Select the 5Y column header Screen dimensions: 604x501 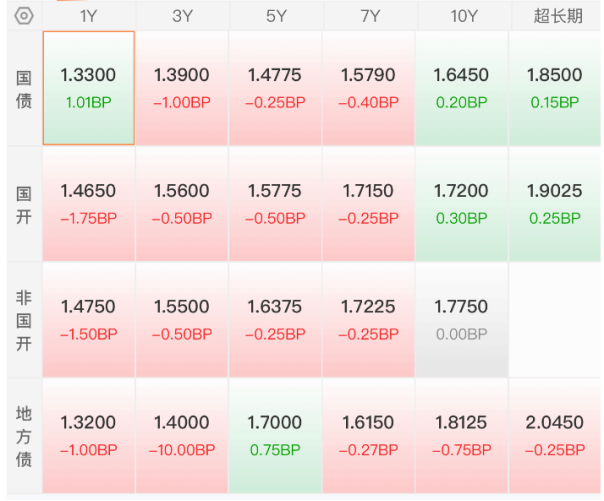click(x=276, y=16)
